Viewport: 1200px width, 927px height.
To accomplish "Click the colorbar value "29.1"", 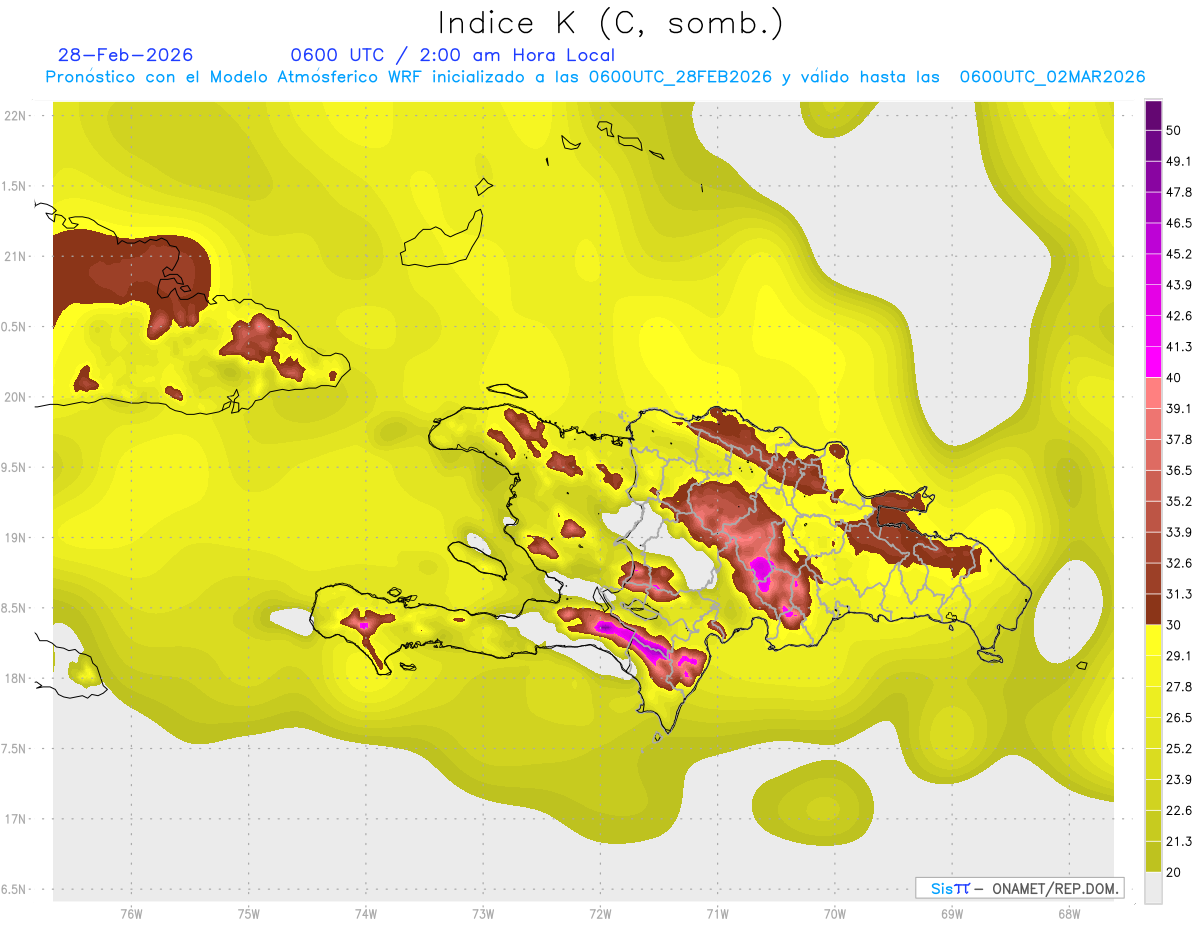I will (1179, 655).
